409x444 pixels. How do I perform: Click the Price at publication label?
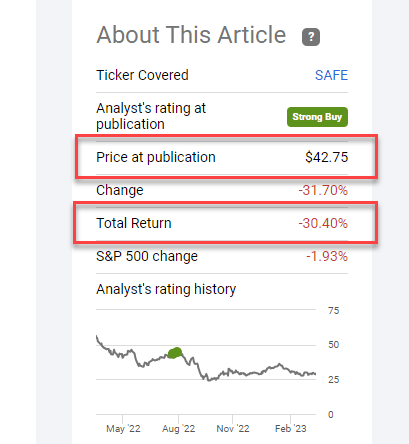pos(156,157)
